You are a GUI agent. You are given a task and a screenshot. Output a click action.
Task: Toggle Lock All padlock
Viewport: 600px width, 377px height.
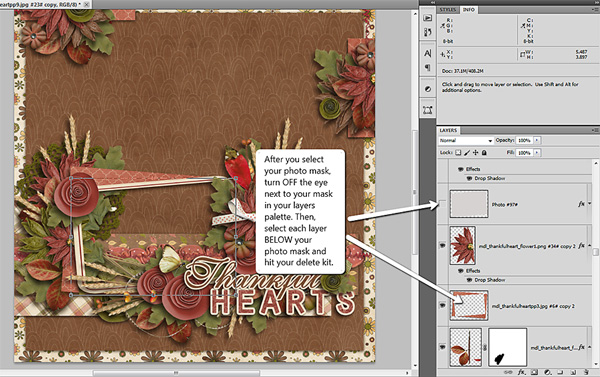pyautogui.click(x=484, y=152)
